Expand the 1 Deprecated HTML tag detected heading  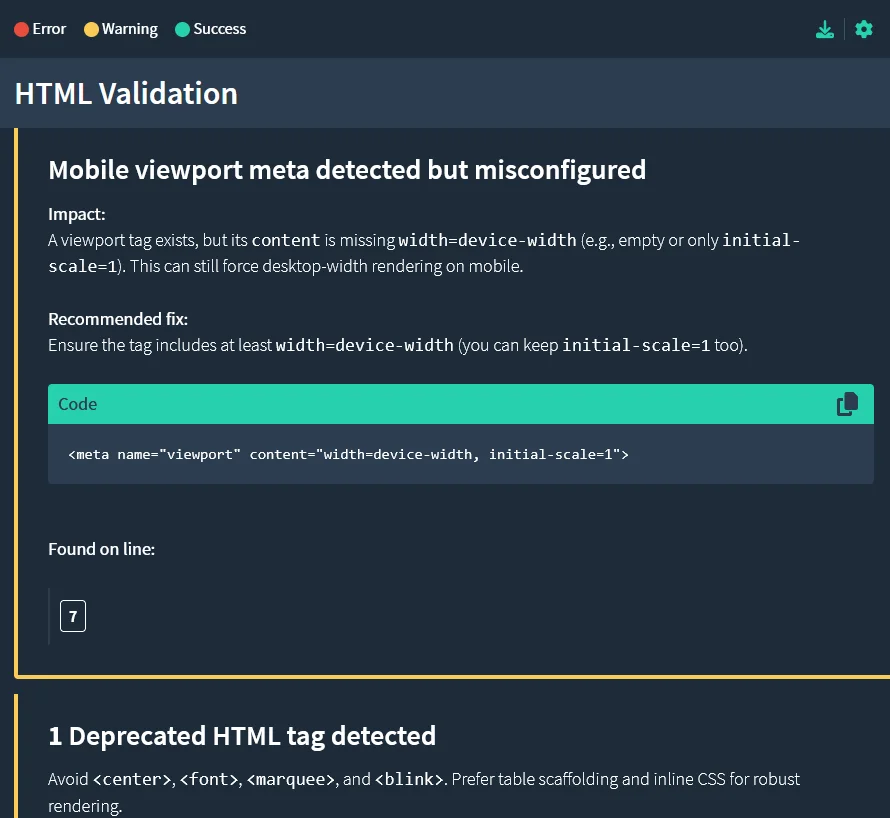coord(242,736)
